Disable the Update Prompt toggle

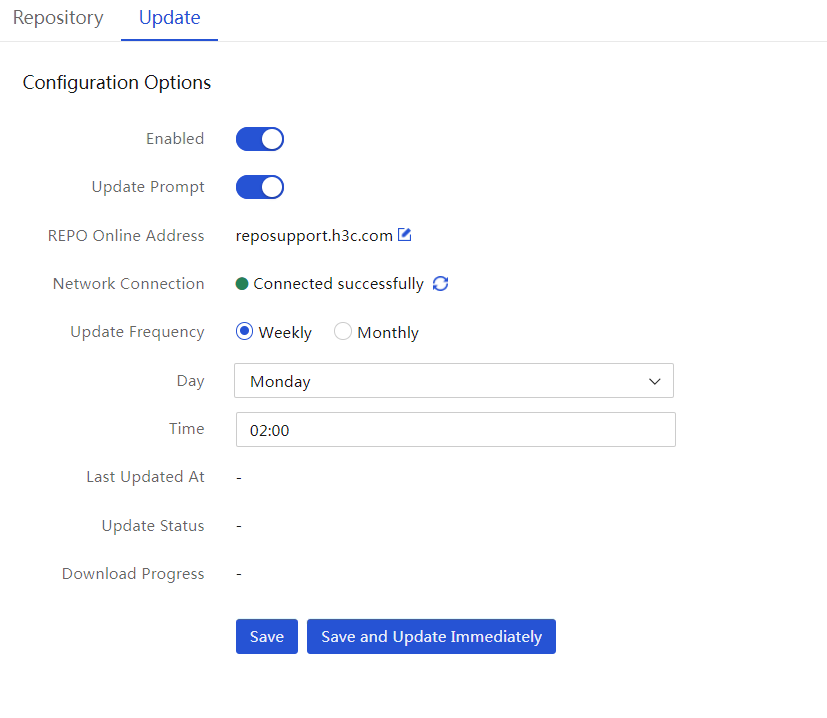point(259,187)
